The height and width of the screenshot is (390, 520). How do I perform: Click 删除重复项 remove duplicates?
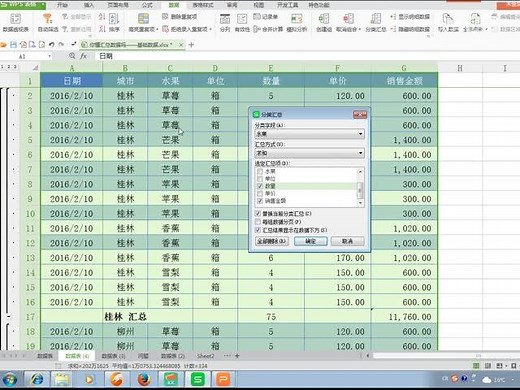point(179,17)
